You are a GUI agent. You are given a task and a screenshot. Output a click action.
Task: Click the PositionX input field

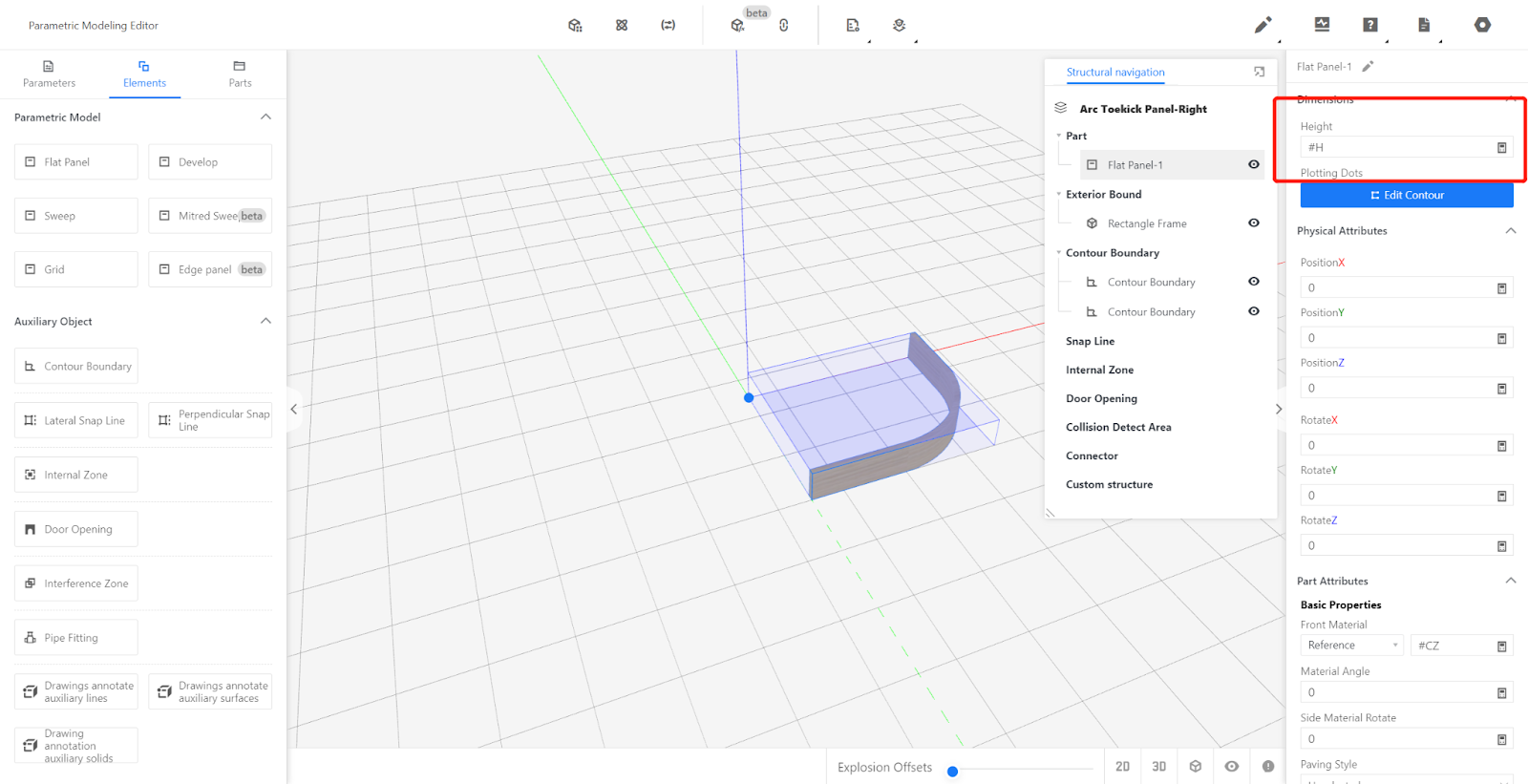click(1396, 287)
